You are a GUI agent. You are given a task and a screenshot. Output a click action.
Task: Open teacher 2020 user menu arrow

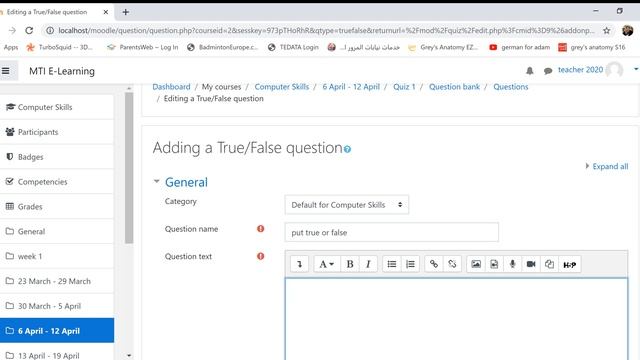click(x=636, y=69)
